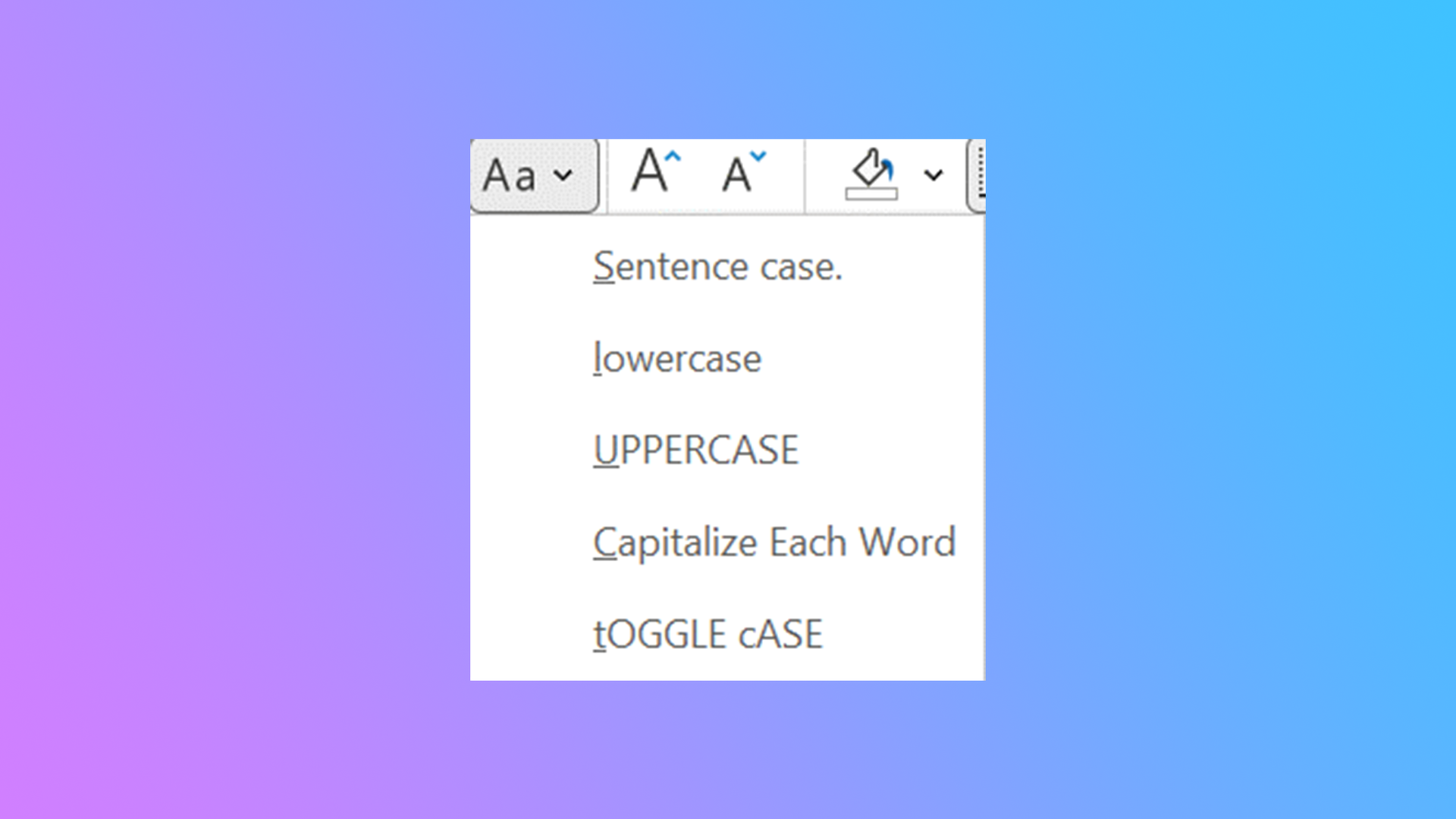Apply UPPERCASE to the text
The width and height of the screenshot is (1456, 819).
tap(696, 450)
